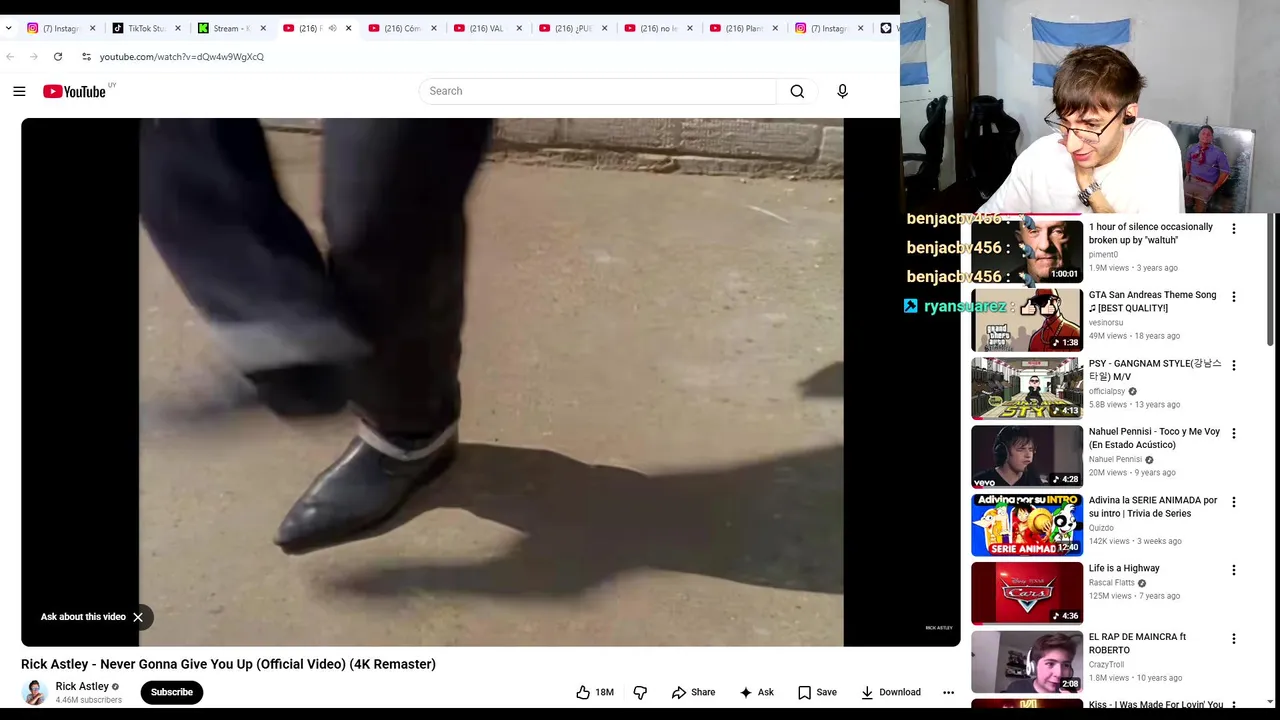
Task: Close the current YouTube video tab
Action: pyautogui.click(x=348, y=28)
